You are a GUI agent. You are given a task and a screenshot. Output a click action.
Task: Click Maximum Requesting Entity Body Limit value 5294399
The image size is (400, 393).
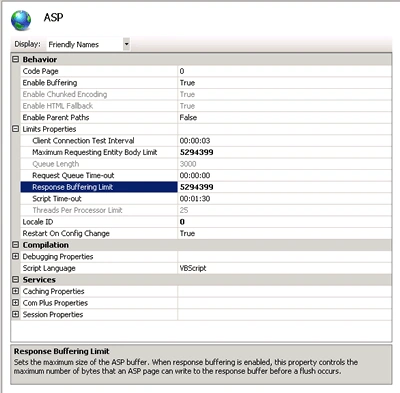tap(197, 152)
